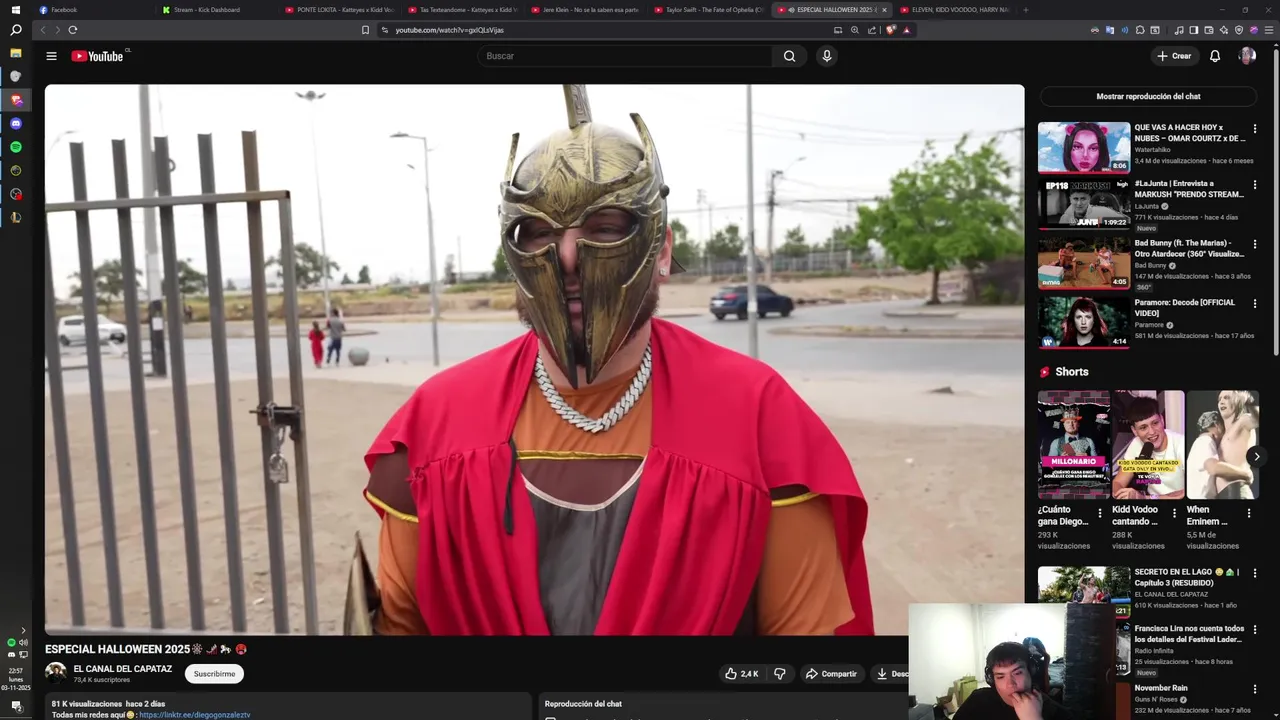1280x720 pixels.
Task: Open a new browser tab
Action: point(1025,10)
